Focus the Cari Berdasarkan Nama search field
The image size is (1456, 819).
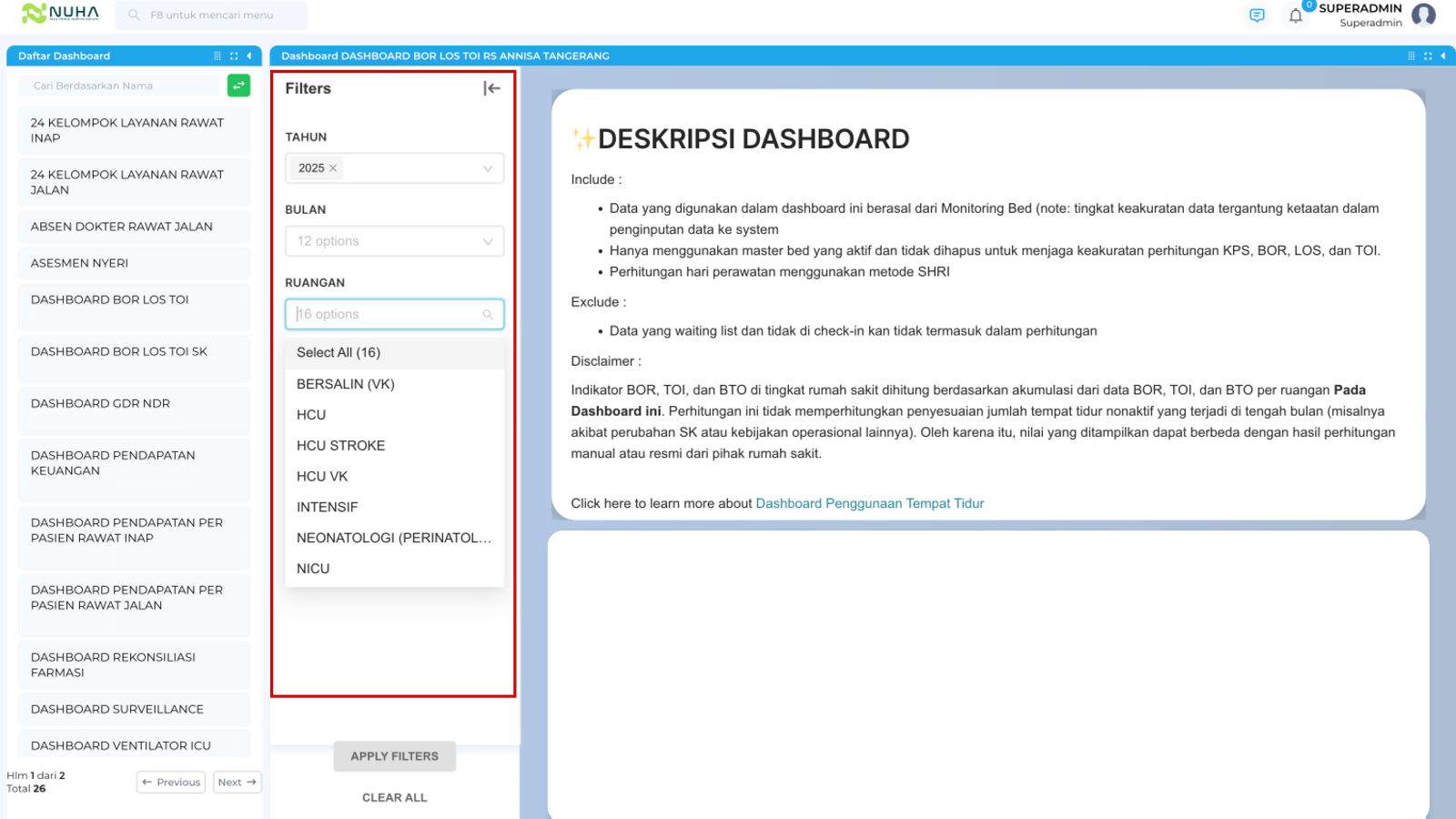tap(119, 86)
